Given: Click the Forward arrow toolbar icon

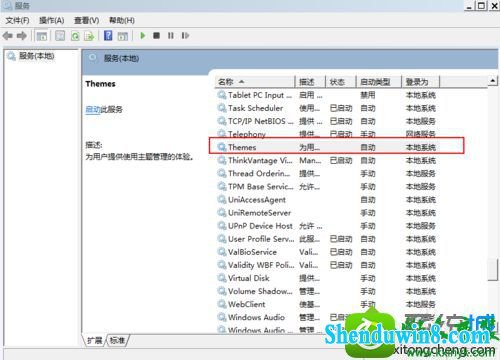Looking at the screenshot, I should [22, 36].
